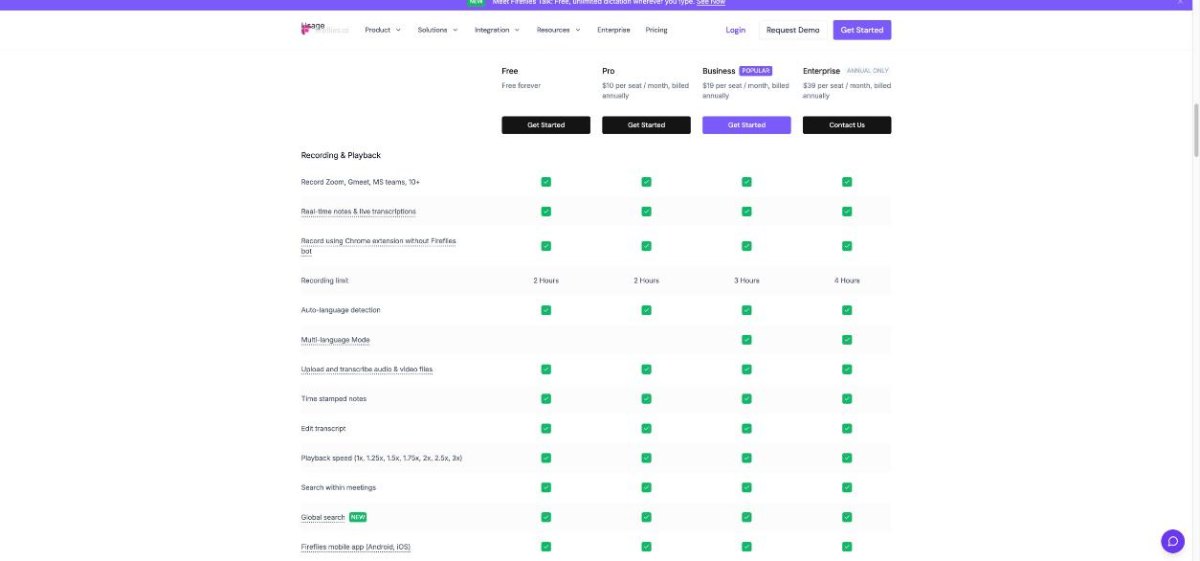Click Enterprise checkmark for Playback speed row
The height and width of the screenshot is (561, 1200).
(847, 458)
